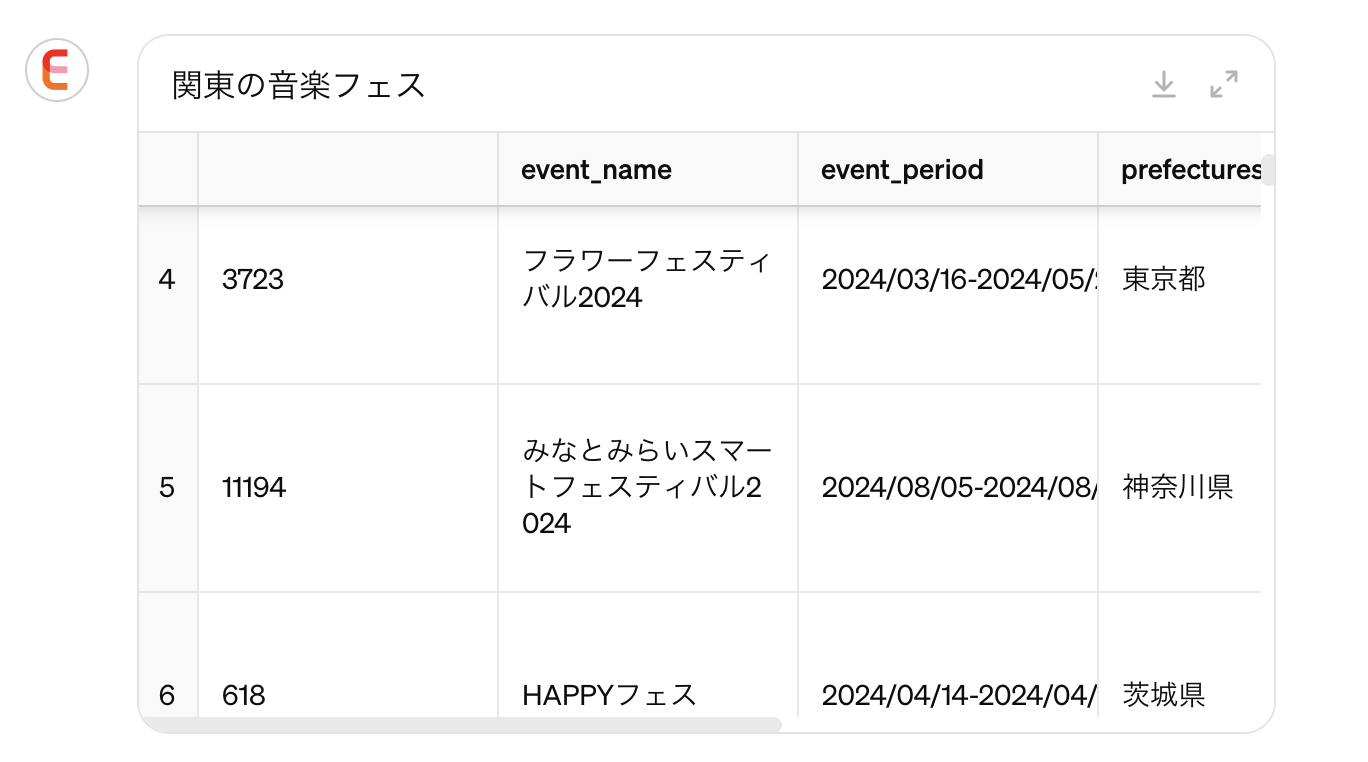Click the cell containing 618
Viewport: 1368px width, 762px height.
tap(244, 695)
